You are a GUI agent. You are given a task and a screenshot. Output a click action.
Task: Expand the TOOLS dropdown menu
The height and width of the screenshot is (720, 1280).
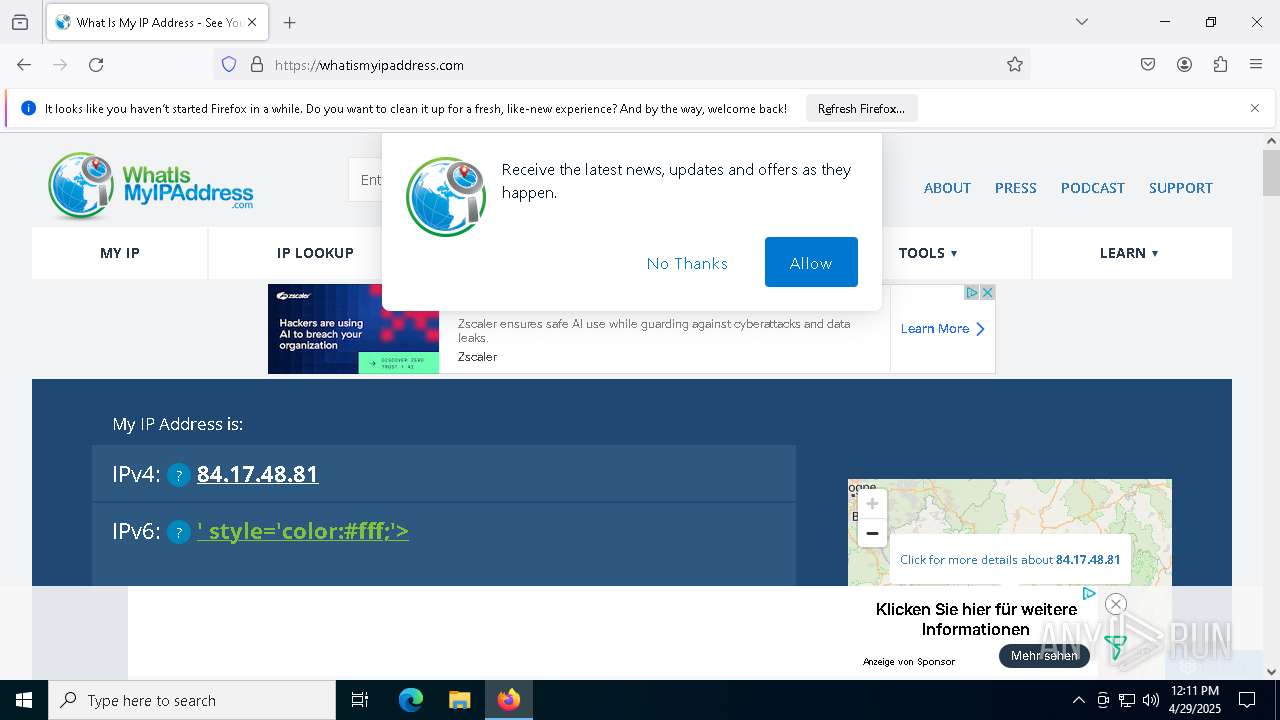pos(928,253)
